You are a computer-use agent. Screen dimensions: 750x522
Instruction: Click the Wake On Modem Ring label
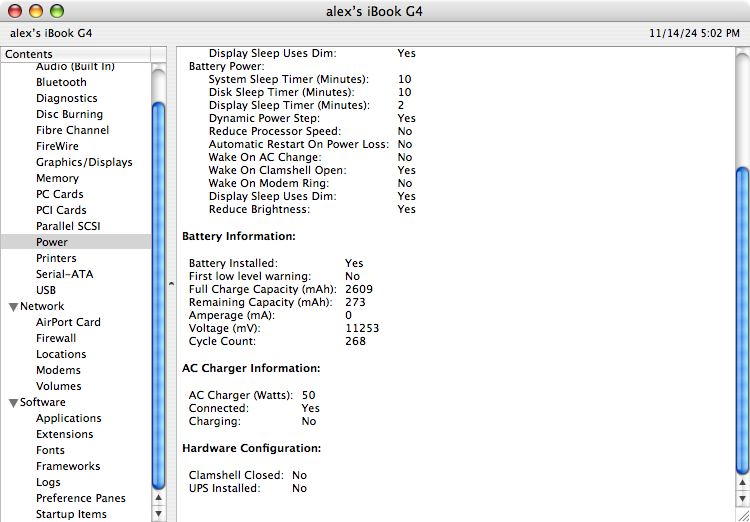[269, 183]
